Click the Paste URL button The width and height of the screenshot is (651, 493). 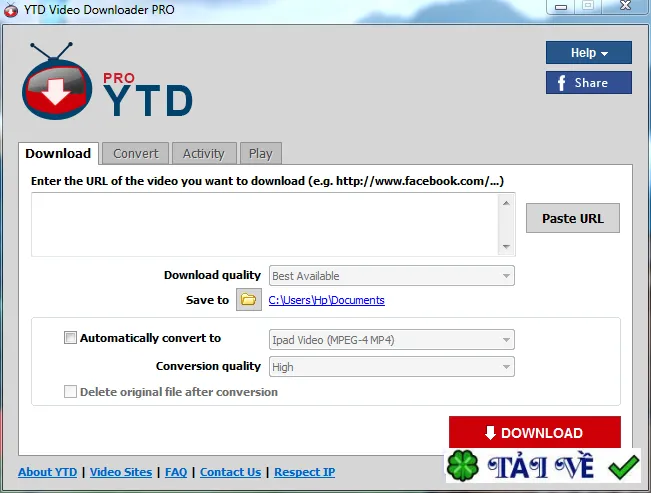coord(573,218)
